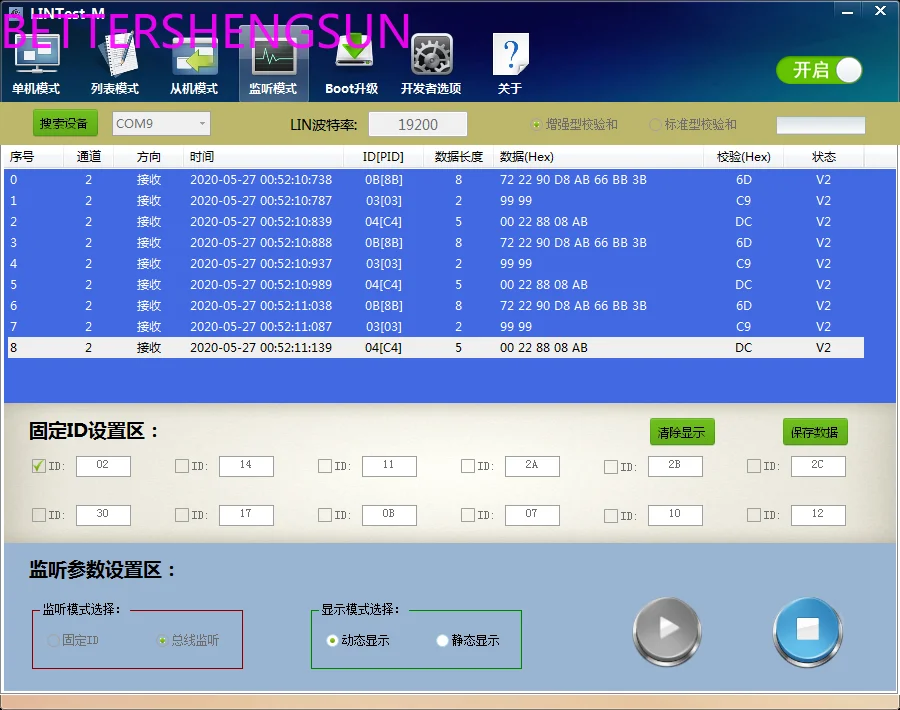Click the 状态 column header
Screen dimensions: 900x710
(x=824, y=157)
